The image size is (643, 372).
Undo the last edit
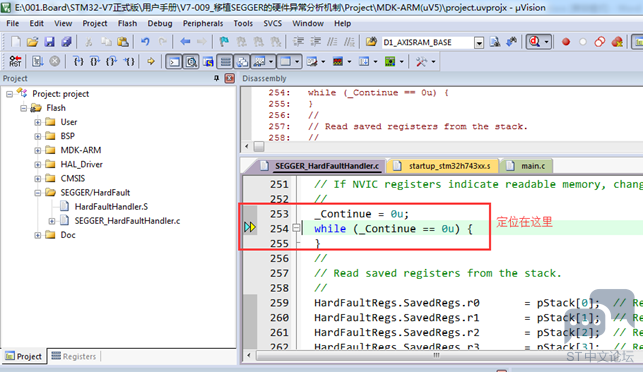[145, 42]
